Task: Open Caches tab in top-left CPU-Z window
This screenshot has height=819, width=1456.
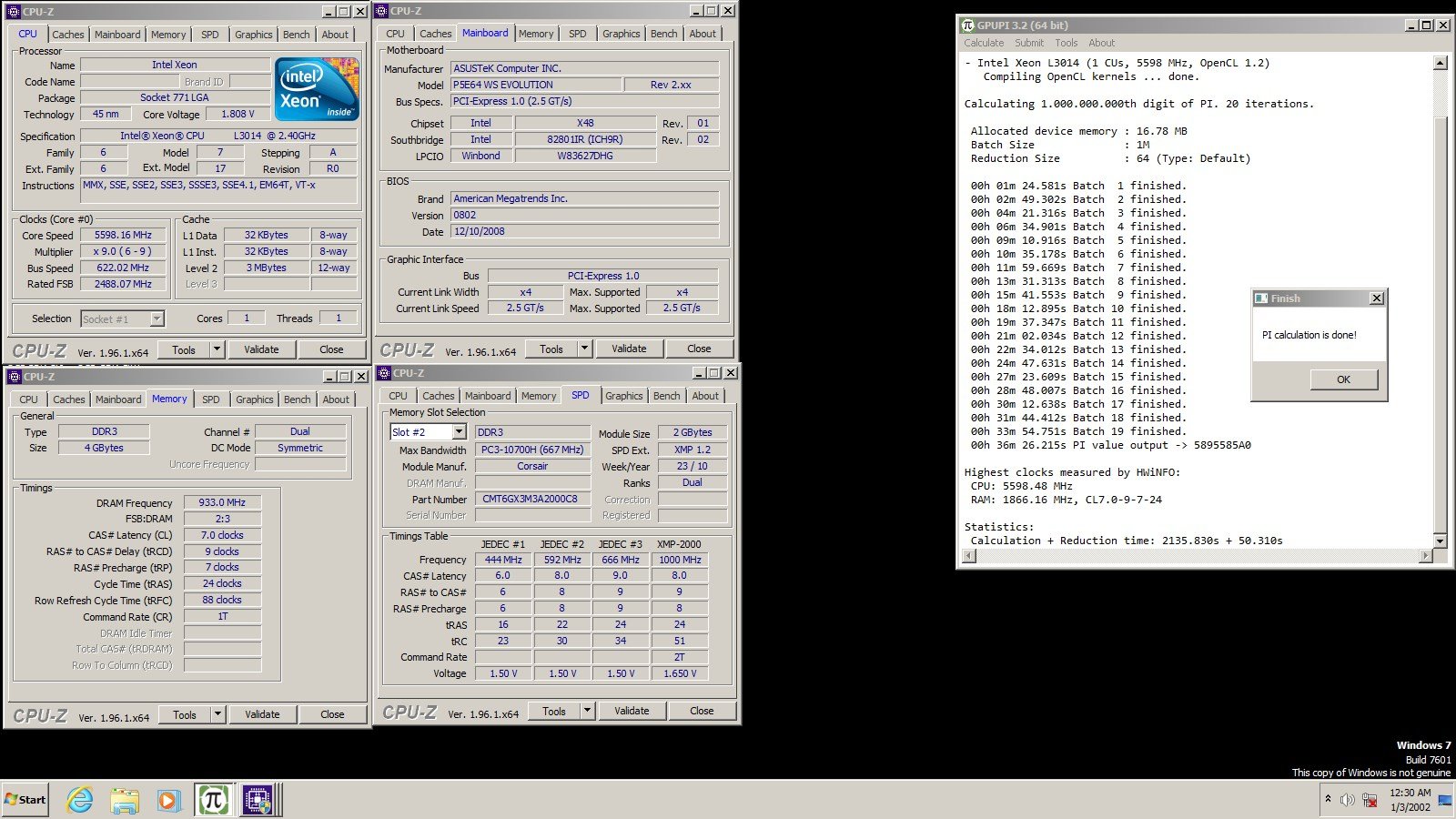Action: pos(67,35)
